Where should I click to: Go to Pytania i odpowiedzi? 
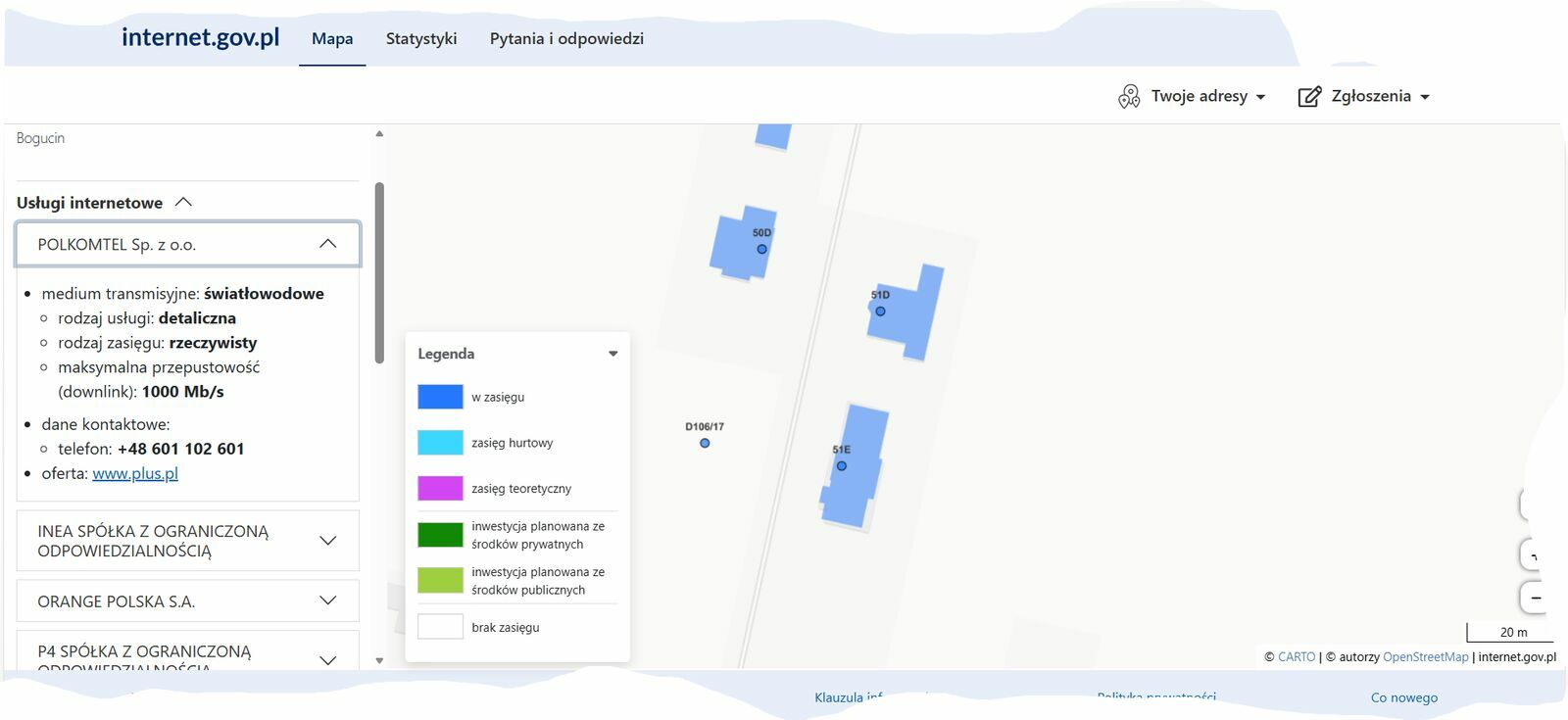coord(566,38)
